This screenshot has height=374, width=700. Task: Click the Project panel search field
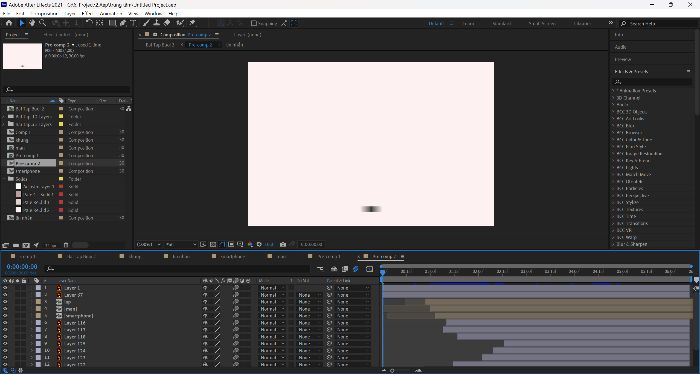67,89
